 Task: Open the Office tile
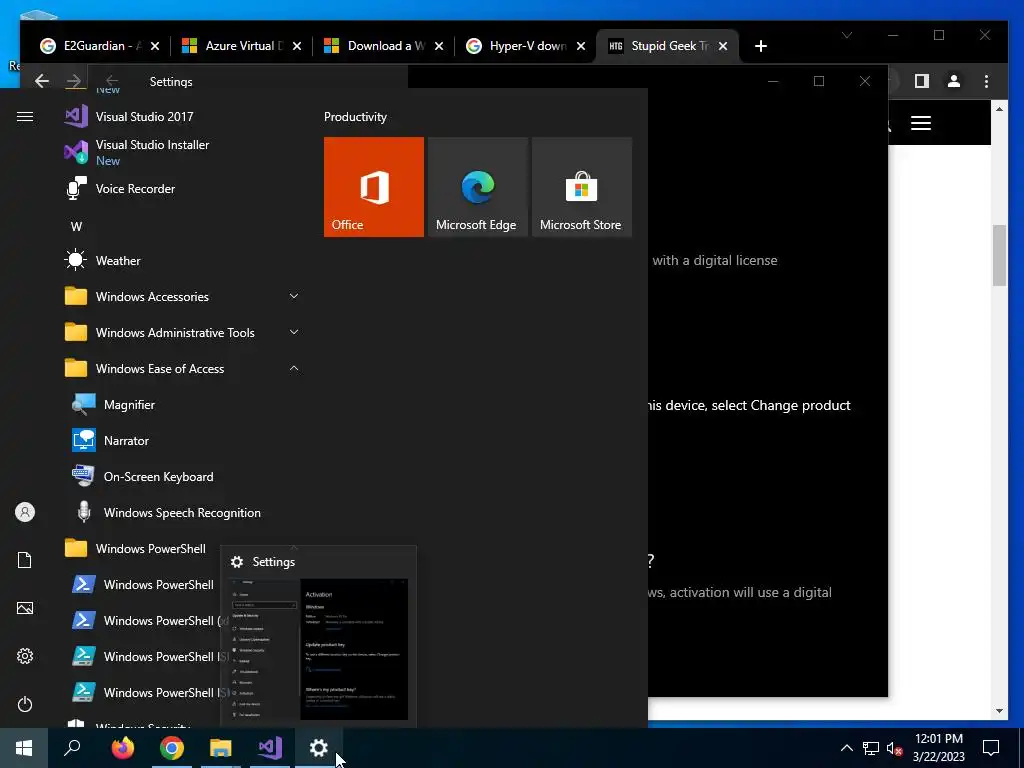pos(374,187)
